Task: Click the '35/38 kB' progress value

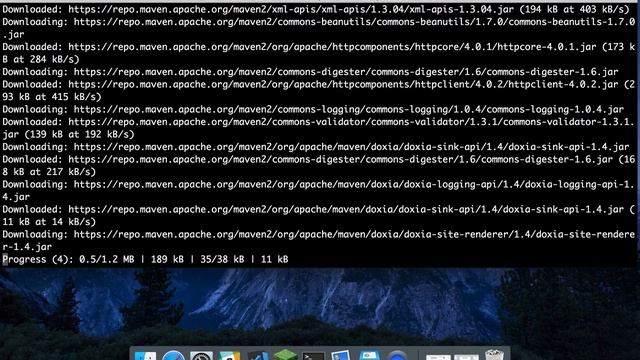Action: point(222,259)
